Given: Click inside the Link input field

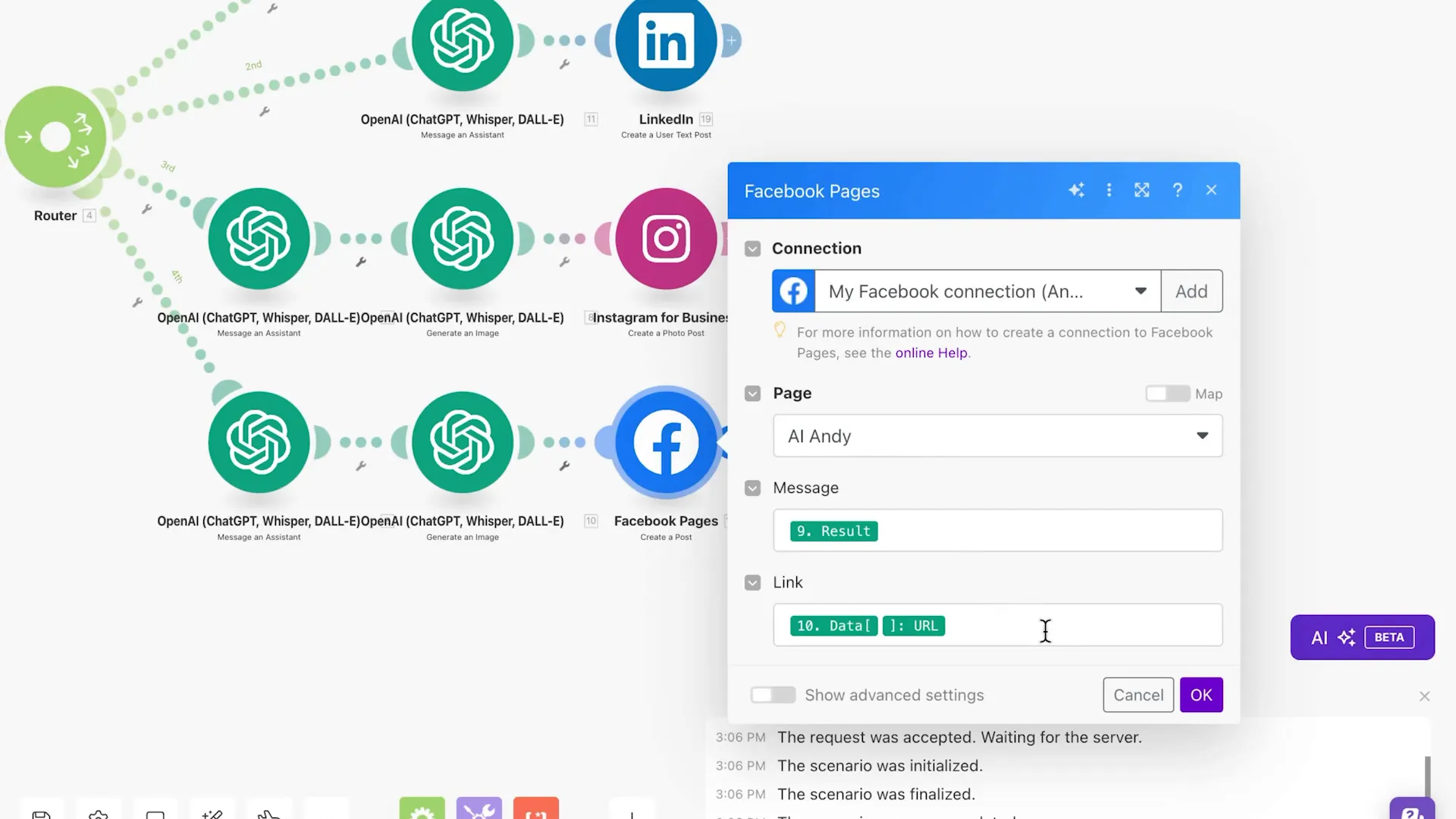Looking at the screenshot, I should click(998, 626).
